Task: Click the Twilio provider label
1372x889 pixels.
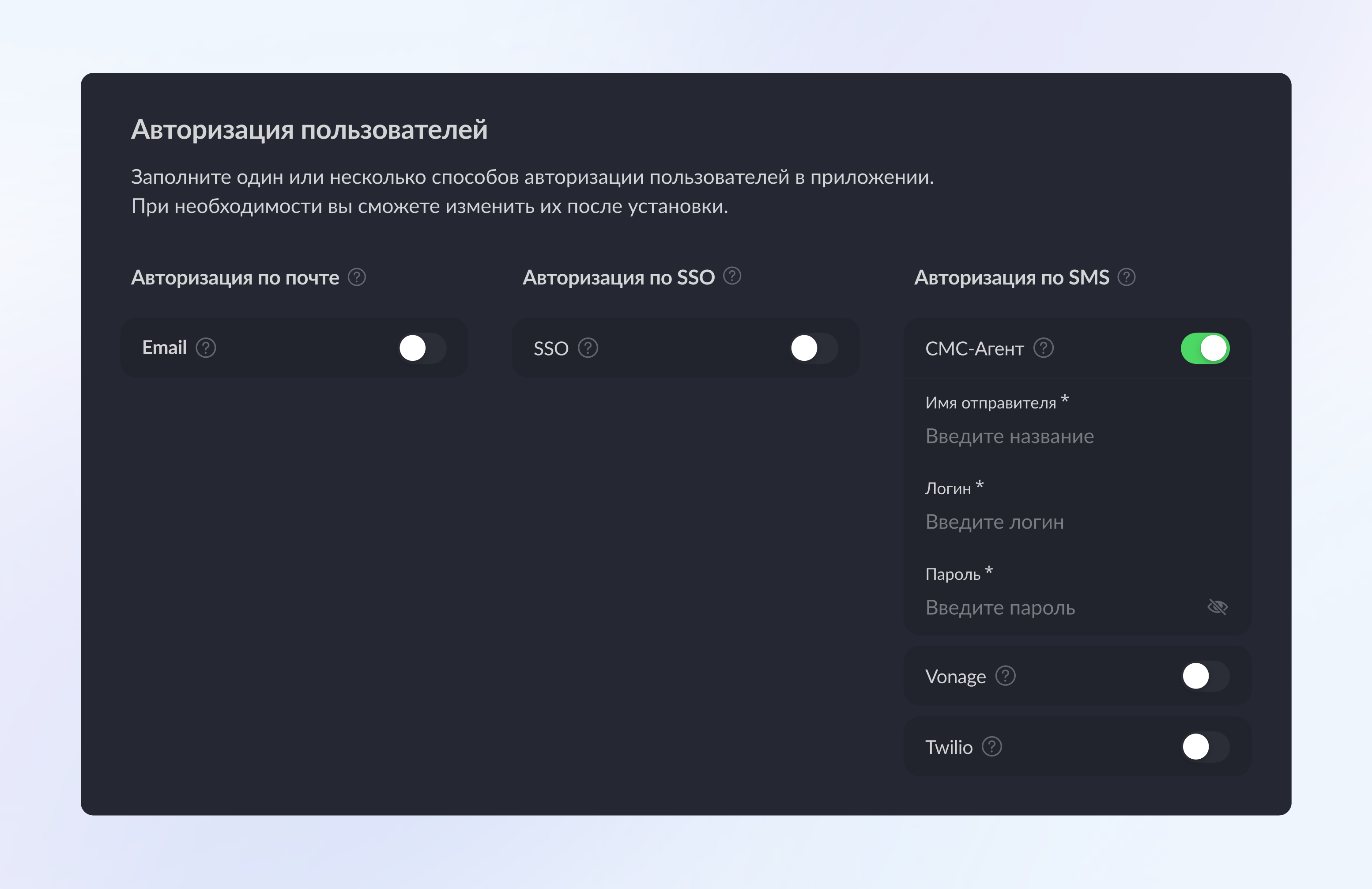Action: point(949,748)
